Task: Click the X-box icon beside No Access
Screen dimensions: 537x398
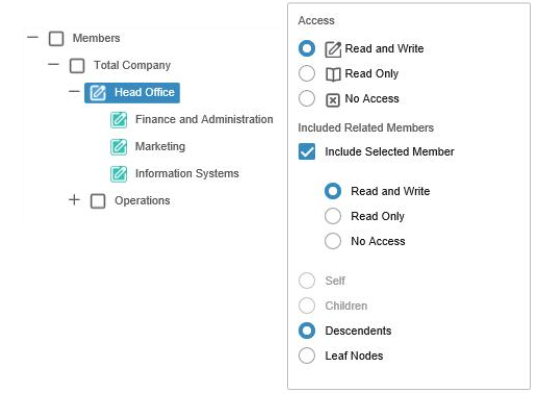Action: pos(333,100)
